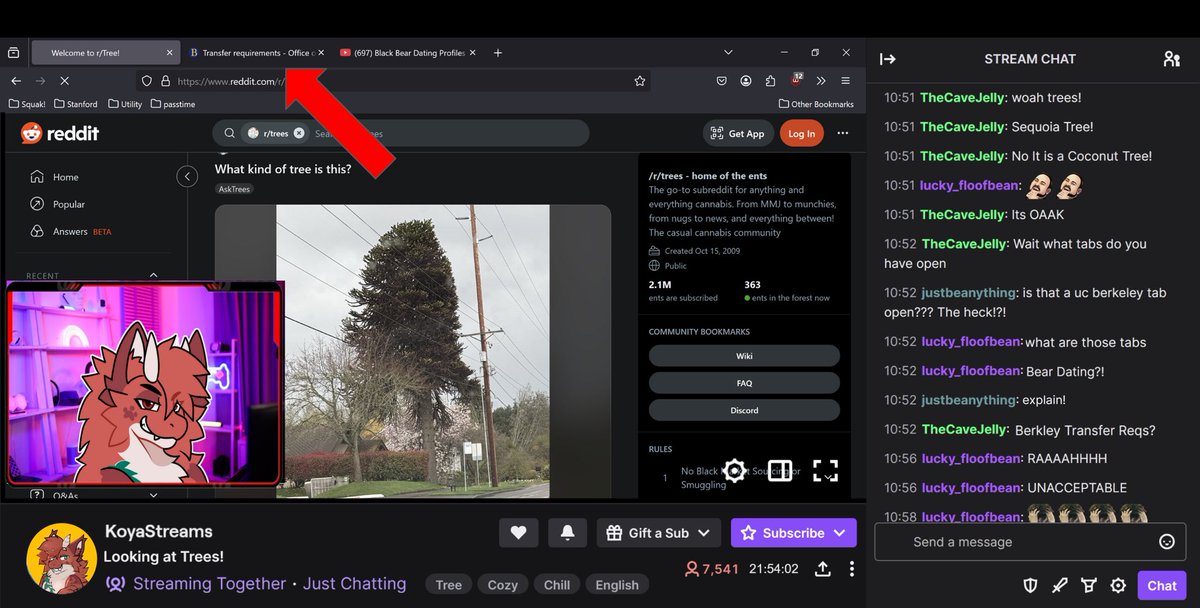The width and height of the screenshot is (1200, 608).
Task: Show more tools overflow chevrons
Action: point(821,81)
